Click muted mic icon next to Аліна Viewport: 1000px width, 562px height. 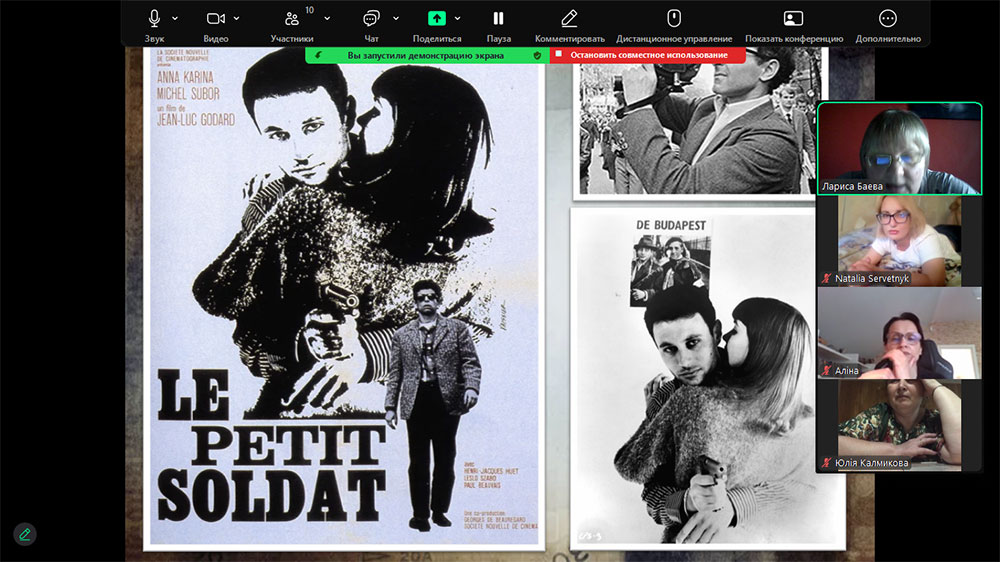point(827,371)
